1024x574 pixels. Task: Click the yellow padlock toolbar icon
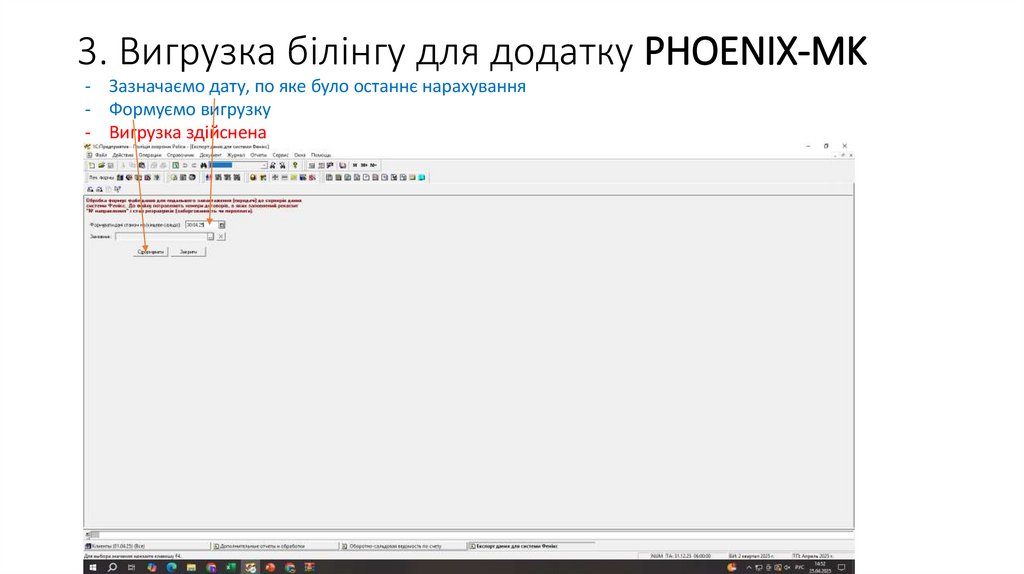(253, 178)
